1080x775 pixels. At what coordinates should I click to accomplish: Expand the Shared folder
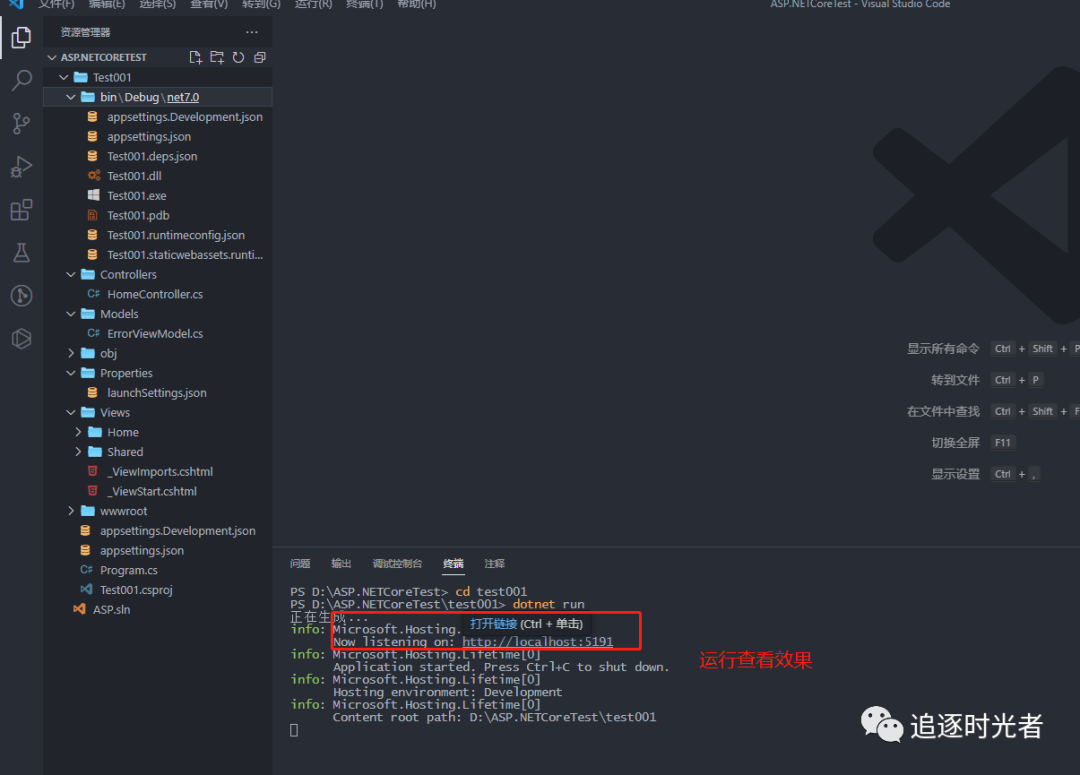(x=78, y=452)
